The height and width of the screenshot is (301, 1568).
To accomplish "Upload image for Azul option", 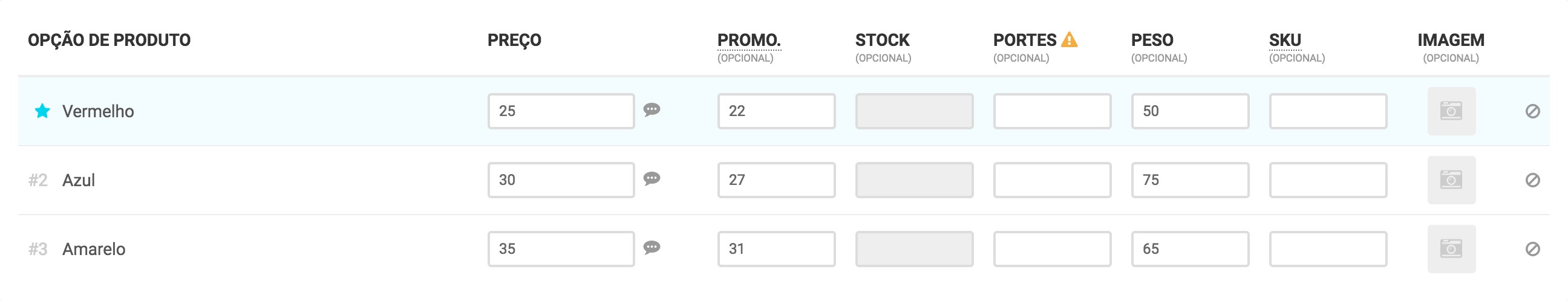I will [x=1451, y=180].
